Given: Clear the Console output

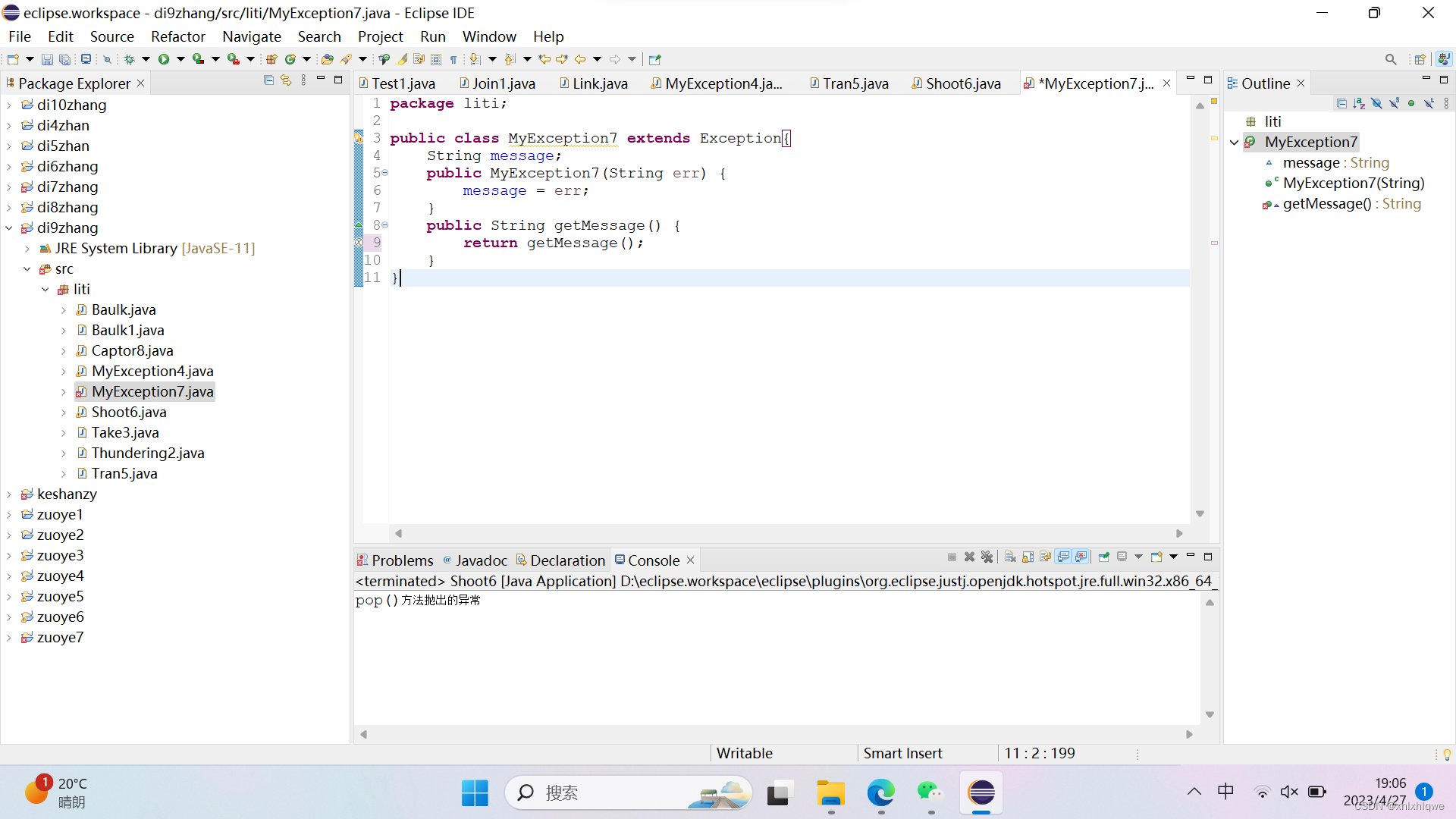Looking at the screenshot, I should (1010, 557).
